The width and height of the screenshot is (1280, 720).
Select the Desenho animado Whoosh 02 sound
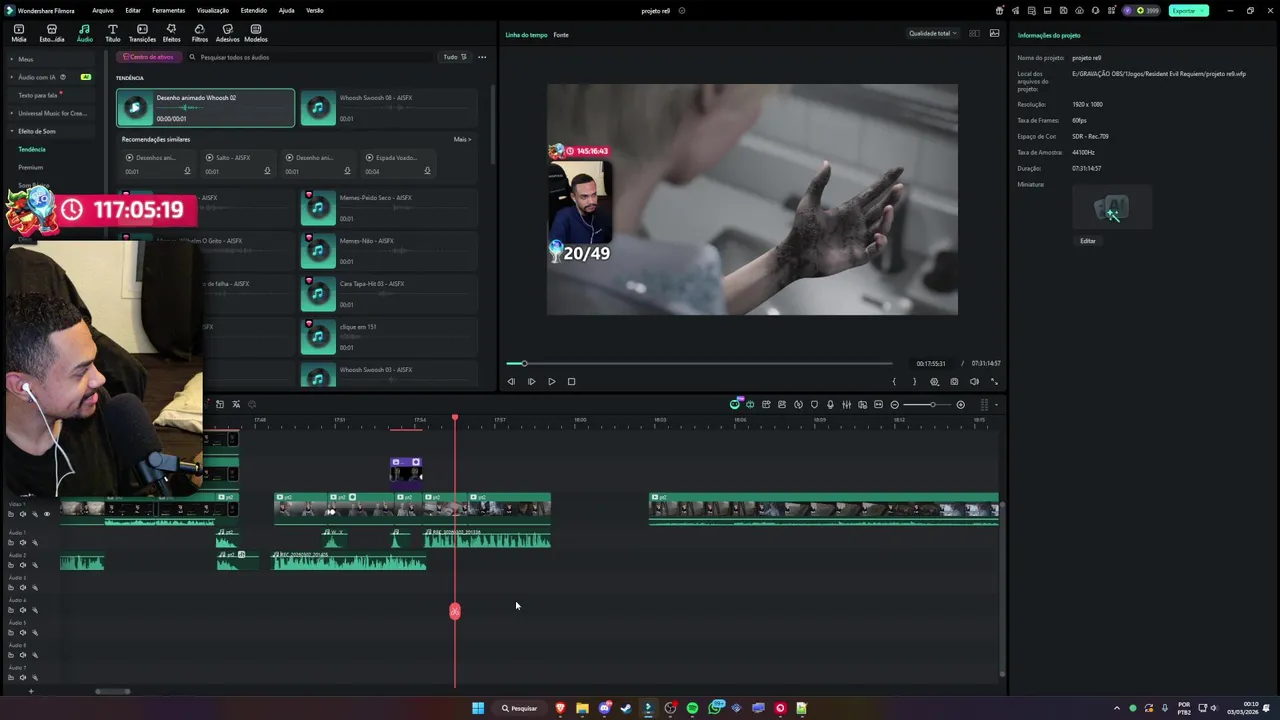pos(205,108)
